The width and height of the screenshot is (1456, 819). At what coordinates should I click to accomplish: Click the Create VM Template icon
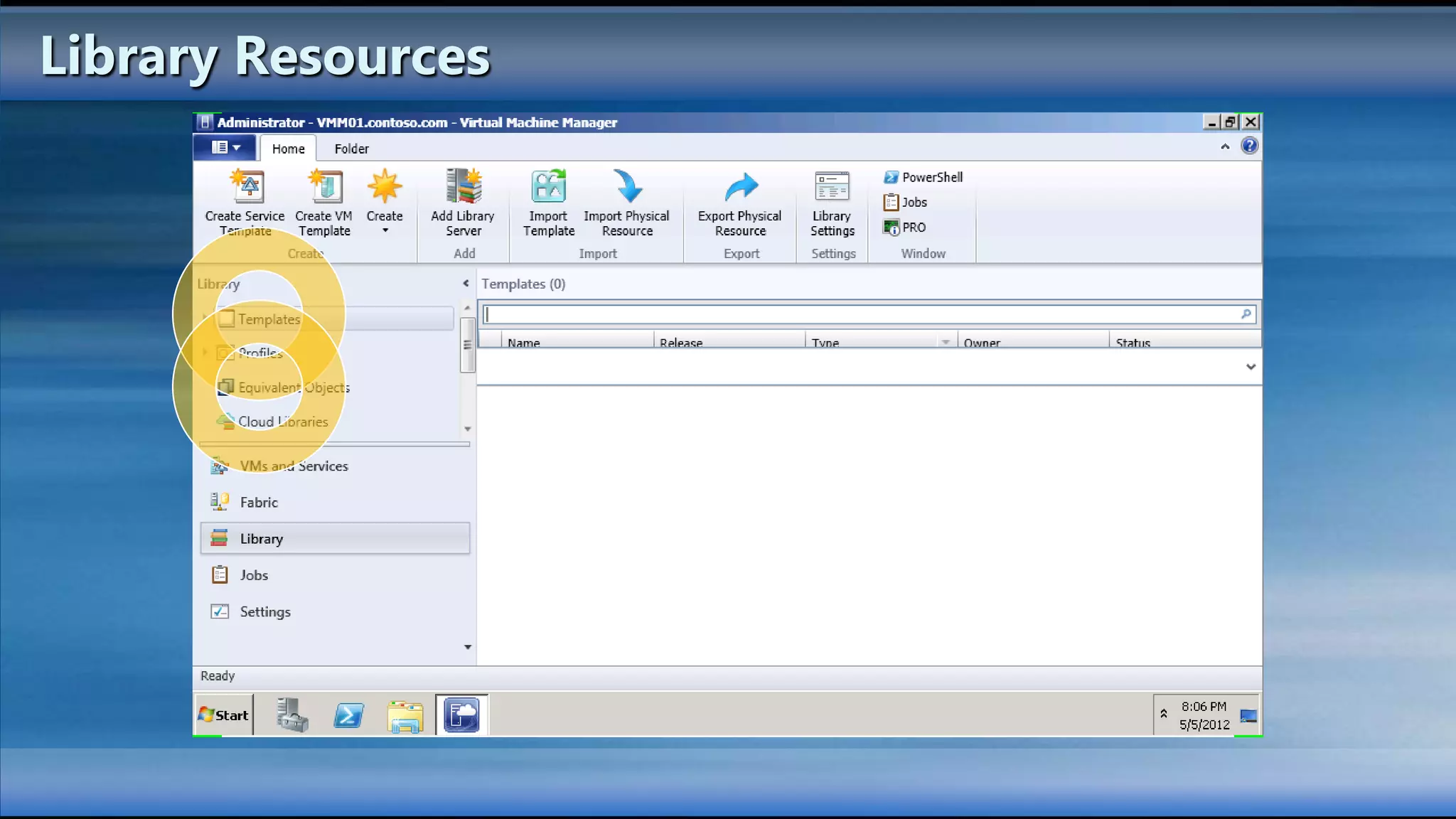click(x=325, y=186)
